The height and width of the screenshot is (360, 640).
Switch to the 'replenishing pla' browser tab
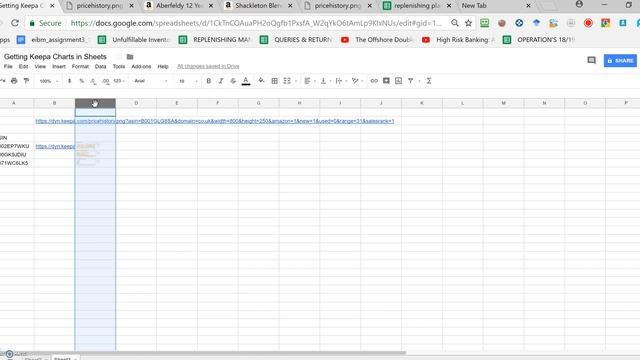417,6
